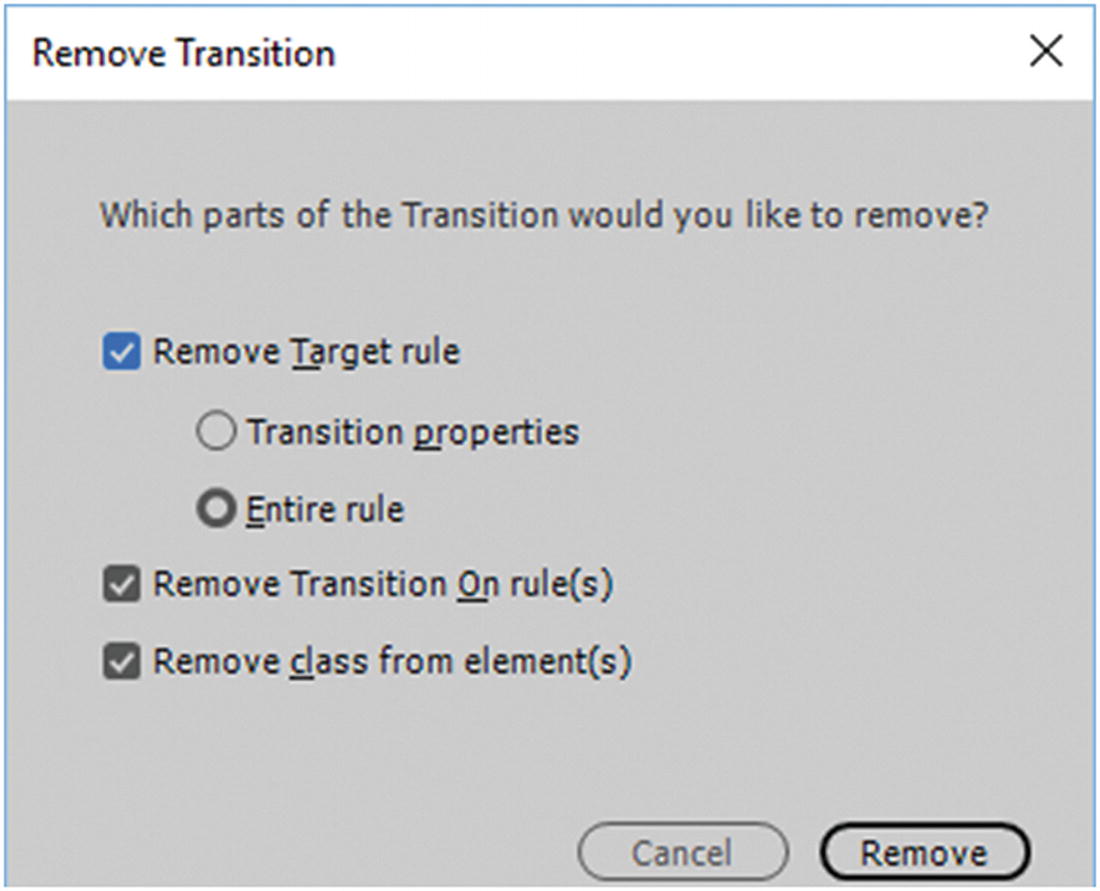This screenshot has height=891, width=1100.
Task: Confirm with the Remove button
Action: coord(923,853)
